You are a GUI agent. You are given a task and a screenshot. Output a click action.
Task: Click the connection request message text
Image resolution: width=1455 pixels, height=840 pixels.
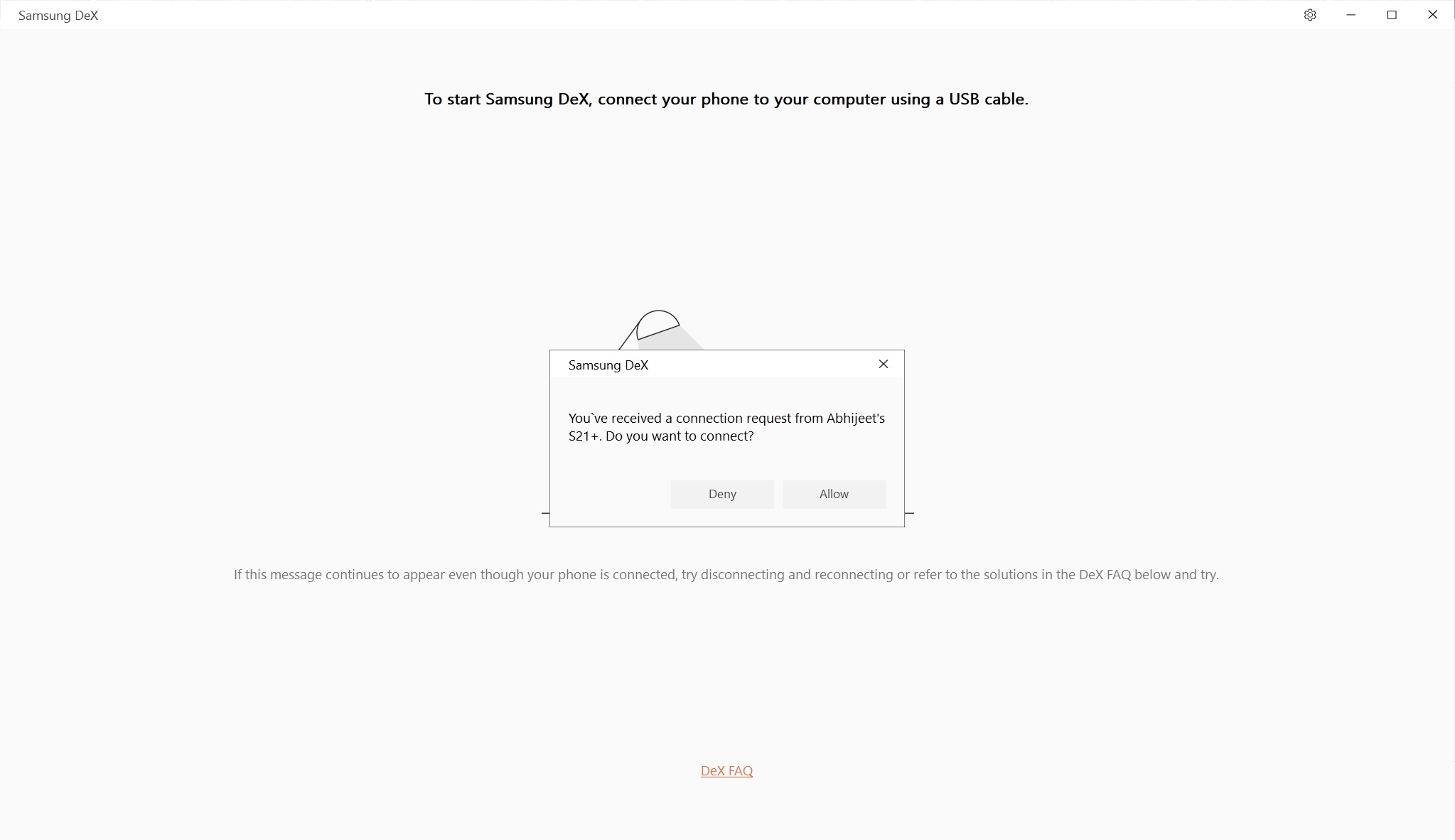point(726,427)
